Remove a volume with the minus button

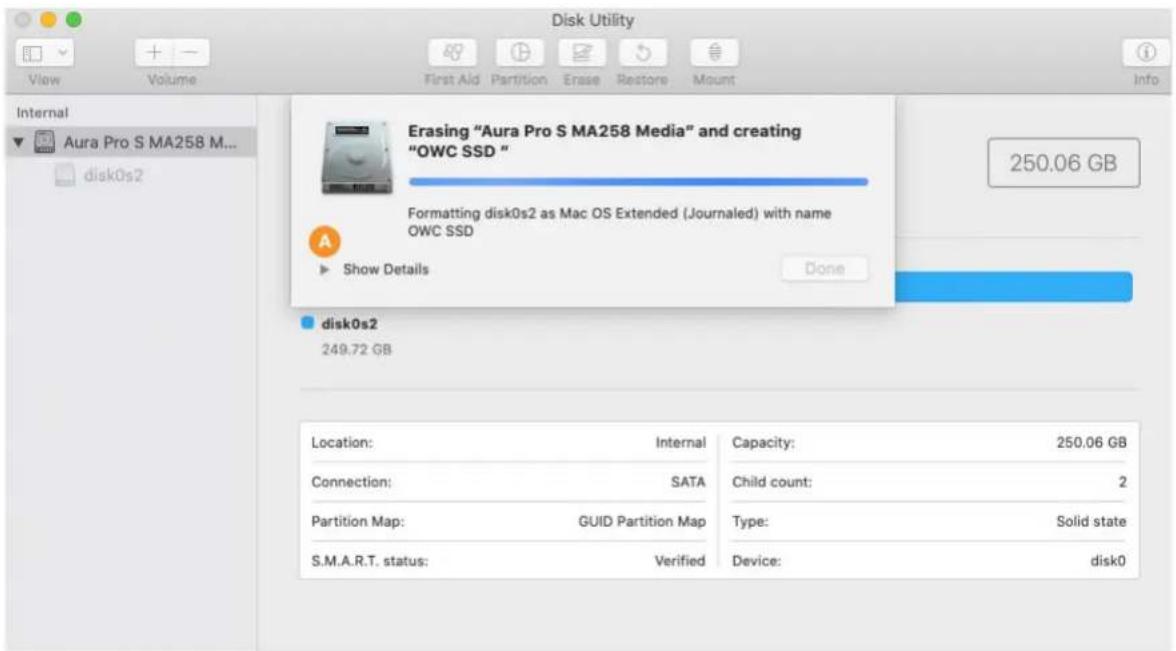tap(191, 52)
